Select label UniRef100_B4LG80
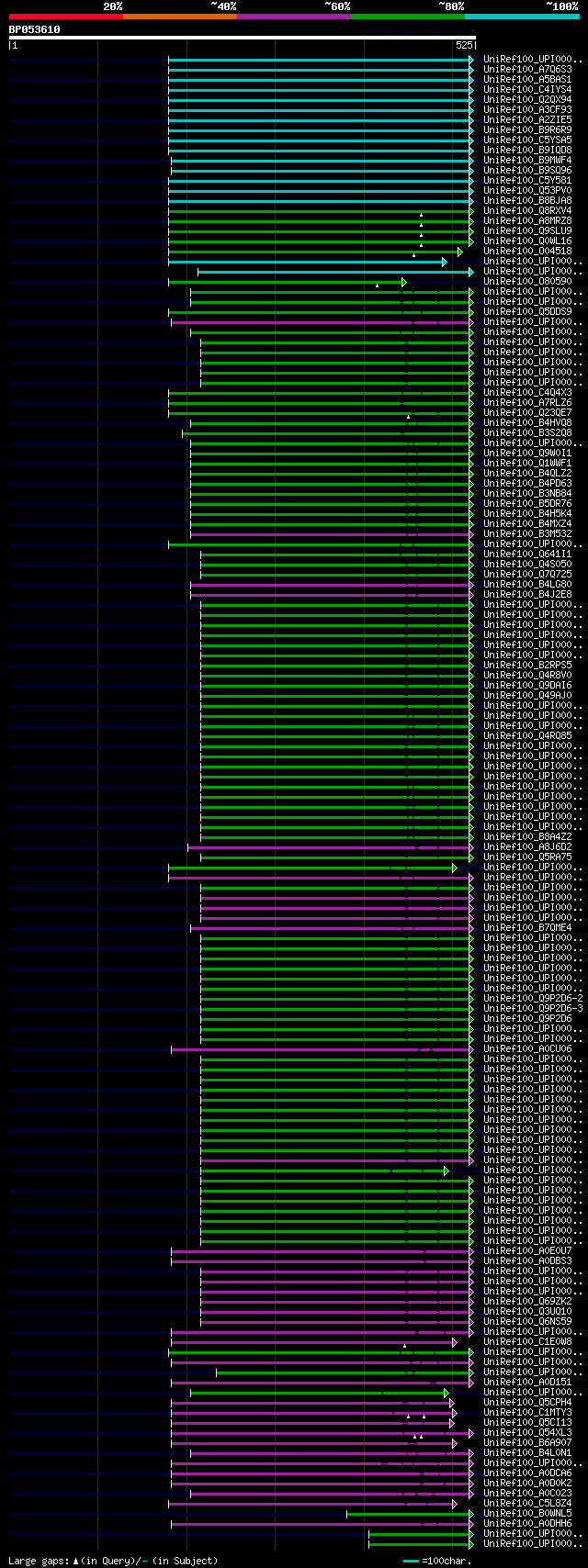588x1568 pixels. [x=527, y=584]
